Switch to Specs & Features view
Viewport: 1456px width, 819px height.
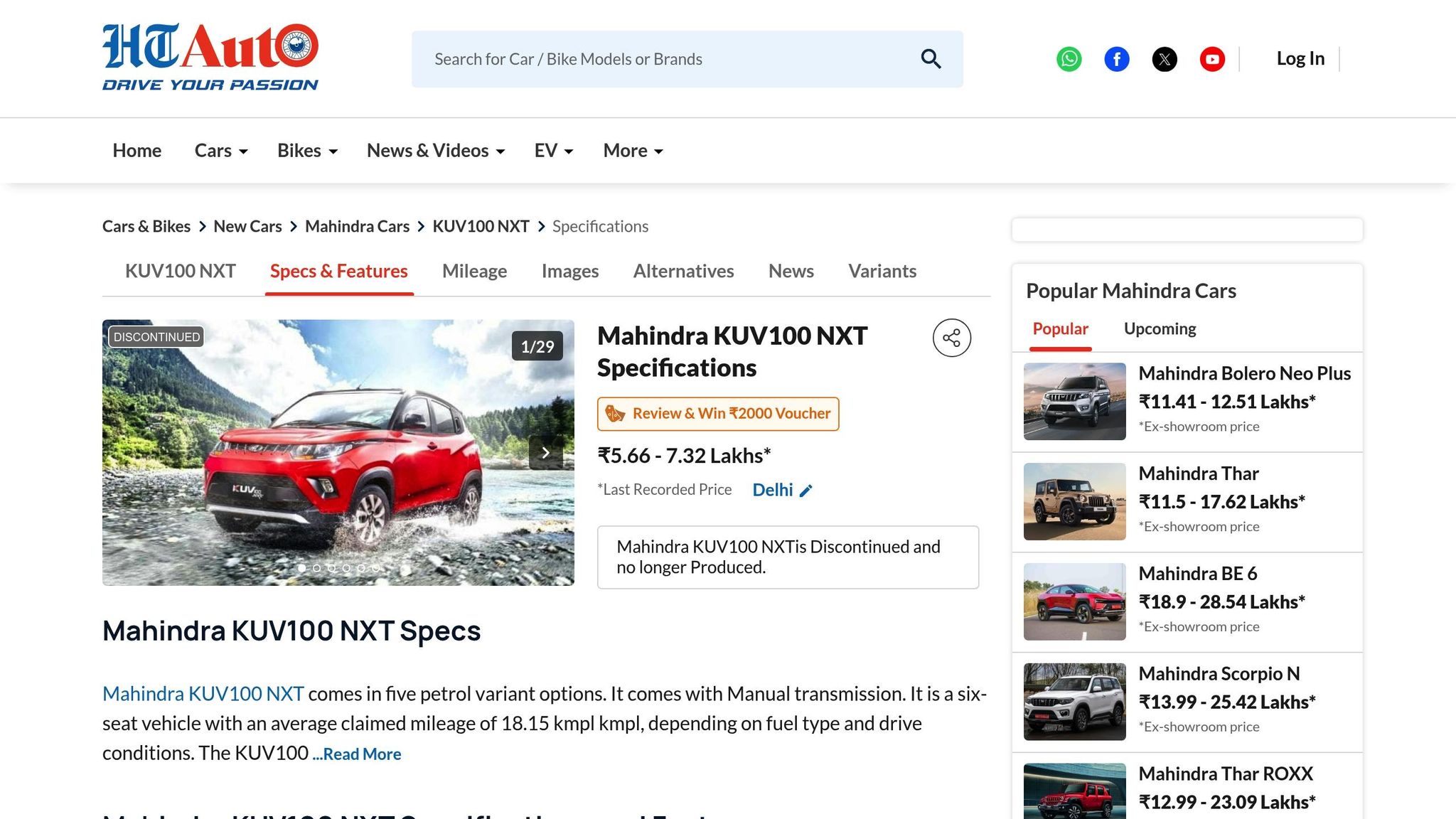pos(338,271)
